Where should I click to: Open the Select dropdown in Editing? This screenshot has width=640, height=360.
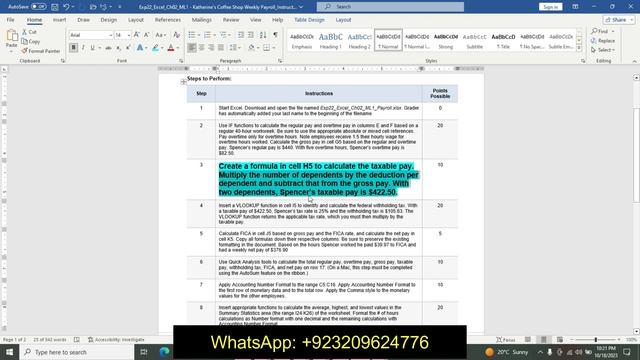coord(603,50)
